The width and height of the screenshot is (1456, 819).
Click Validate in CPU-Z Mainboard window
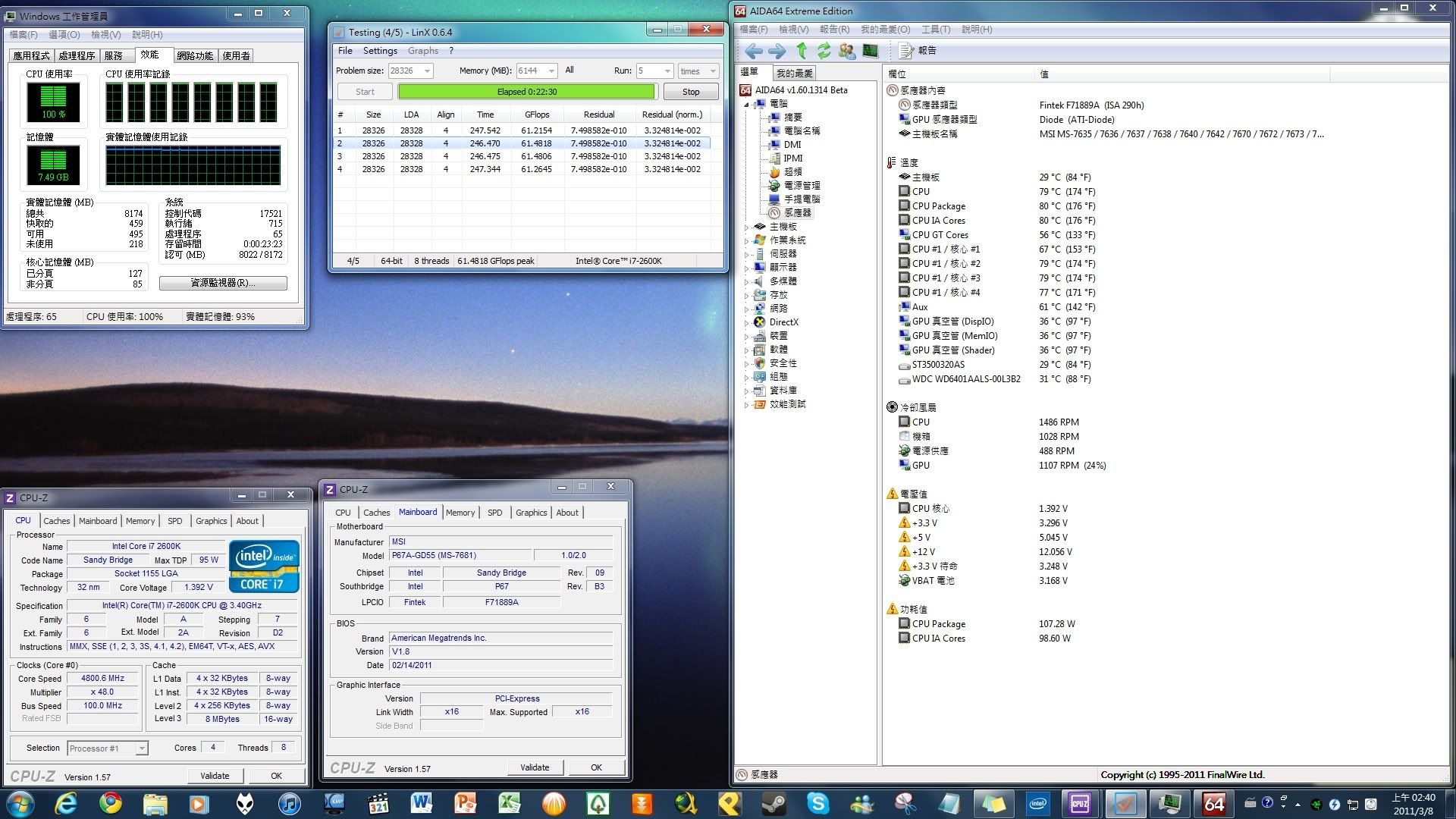point(535,767)
